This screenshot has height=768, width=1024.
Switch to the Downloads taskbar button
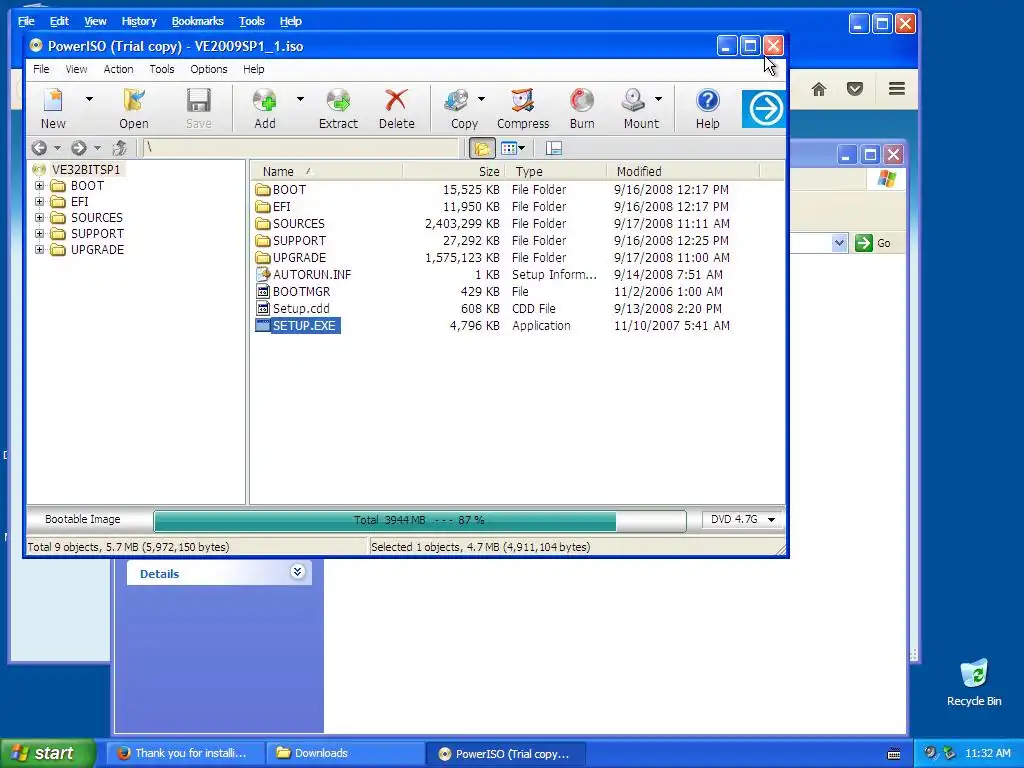(345, 753)
